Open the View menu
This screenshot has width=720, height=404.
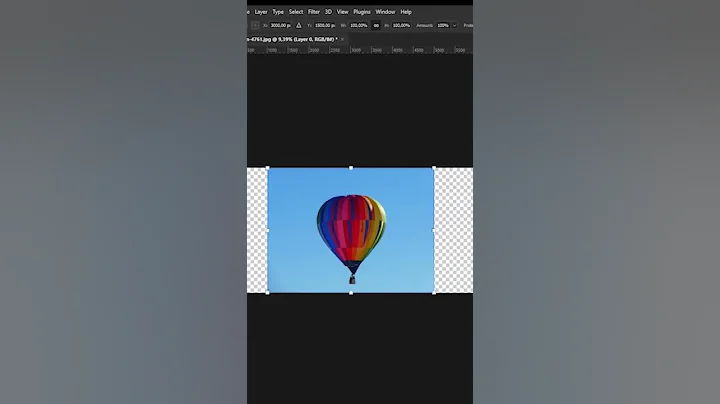point(343,12)
